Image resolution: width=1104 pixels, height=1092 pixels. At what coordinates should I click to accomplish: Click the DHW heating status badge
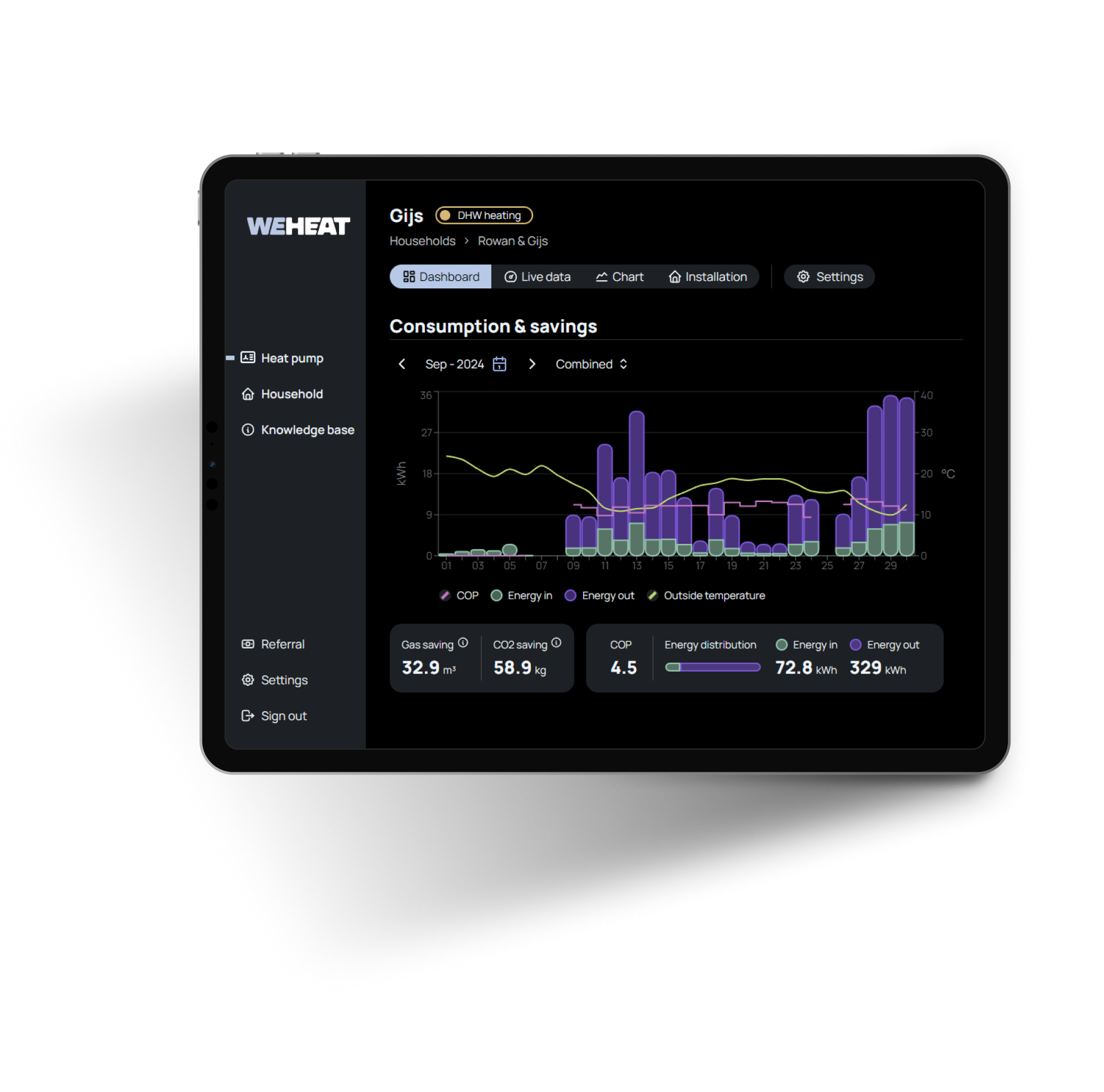[484, 215]
